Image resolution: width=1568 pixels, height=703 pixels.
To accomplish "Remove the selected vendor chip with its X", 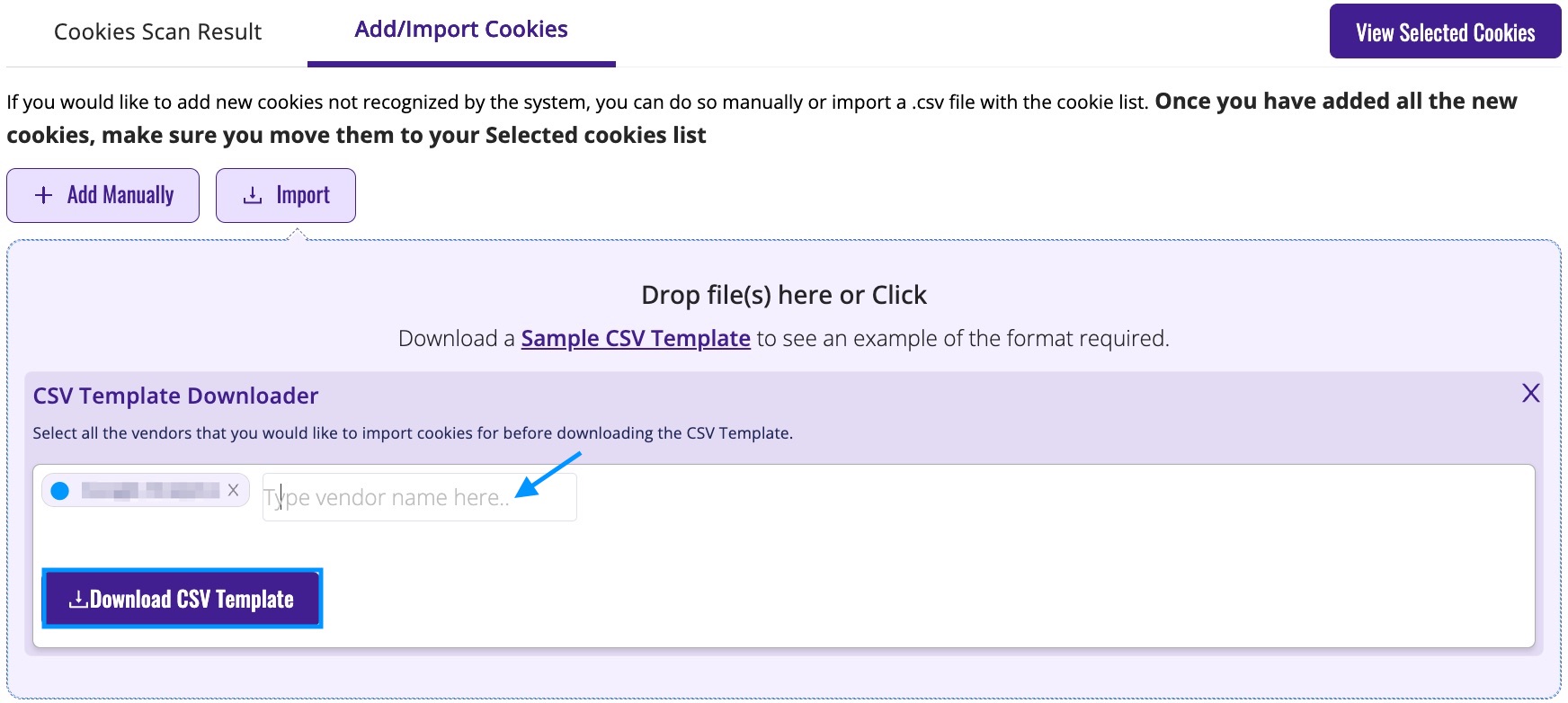I will (x=233, y=490).
